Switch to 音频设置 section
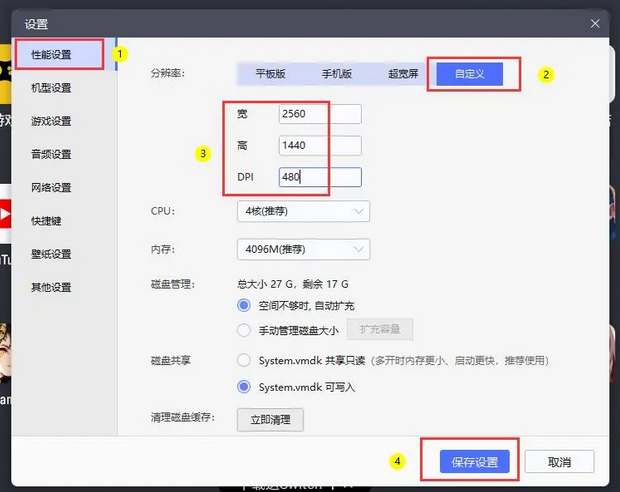Viewport: 620px width, 492px height. [52, 154]
